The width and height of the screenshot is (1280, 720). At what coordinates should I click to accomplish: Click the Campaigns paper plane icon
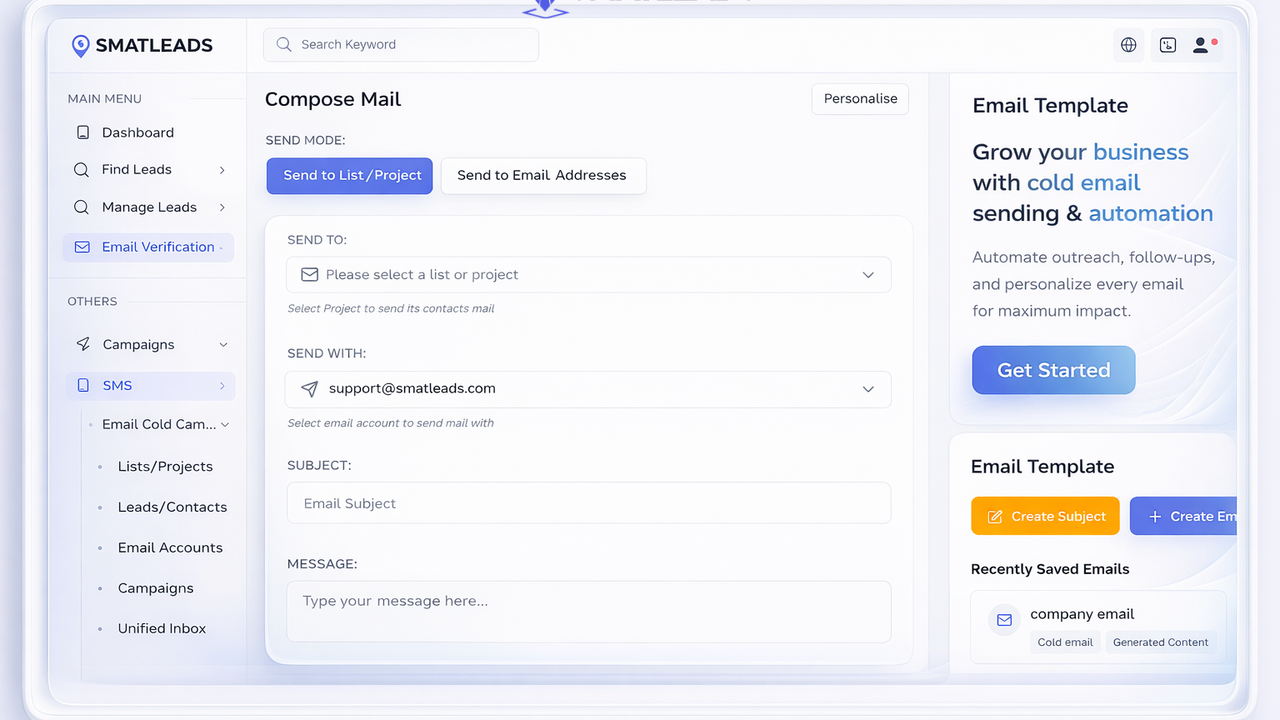(x=83, y=344)
